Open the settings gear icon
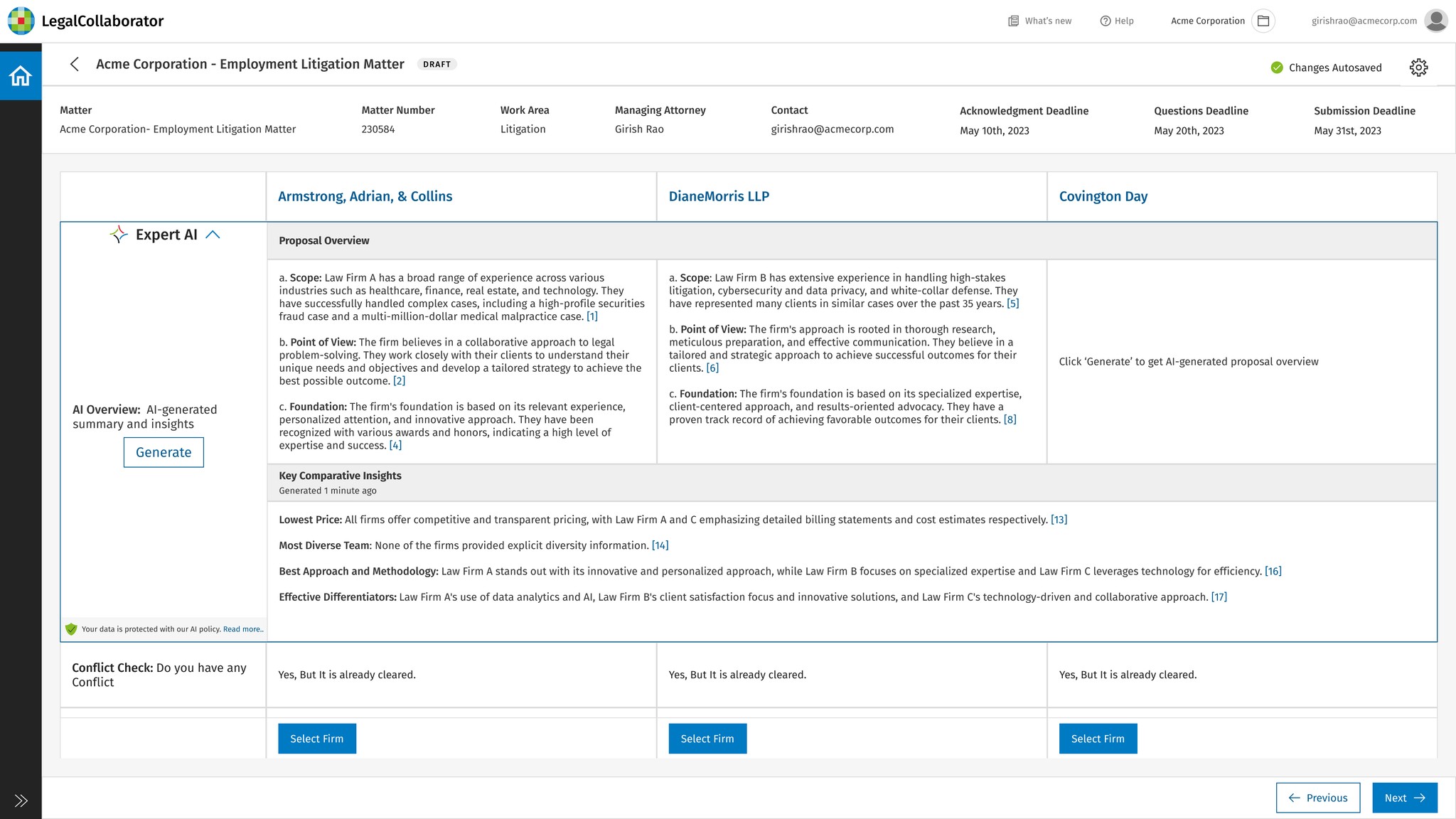The width and height of the screenshot is (1456, 819). click(1418, 68)
